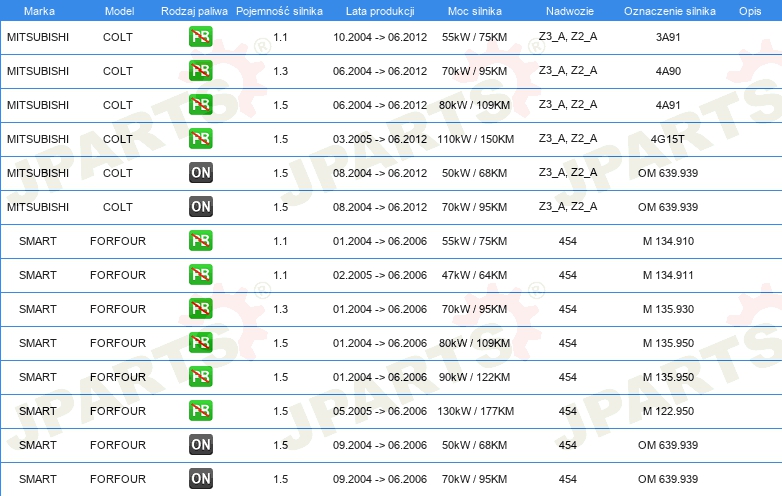The height and width of the screenshot is (496, 782).
Task: Click petrol icon for Forfour M 134.910 row
Action: (x=200, y=241)
